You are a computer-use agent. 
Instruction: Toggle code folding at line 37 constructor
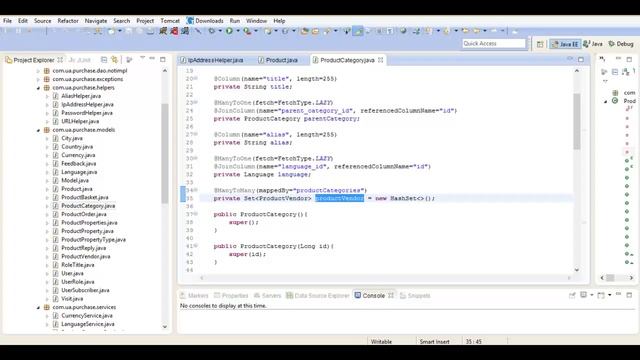click(x=196, y=214)
